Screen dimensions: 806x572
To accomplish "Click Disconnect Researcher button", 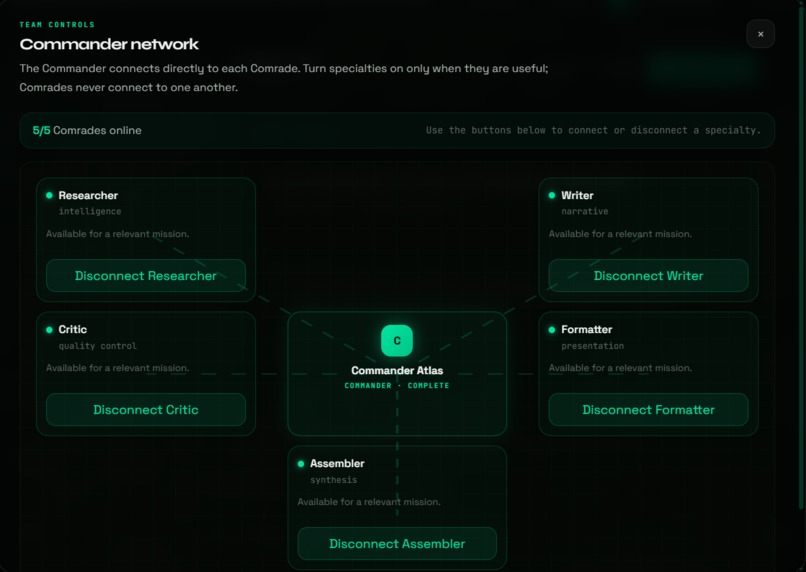I will pyautogui.click(x=146, y=275).
